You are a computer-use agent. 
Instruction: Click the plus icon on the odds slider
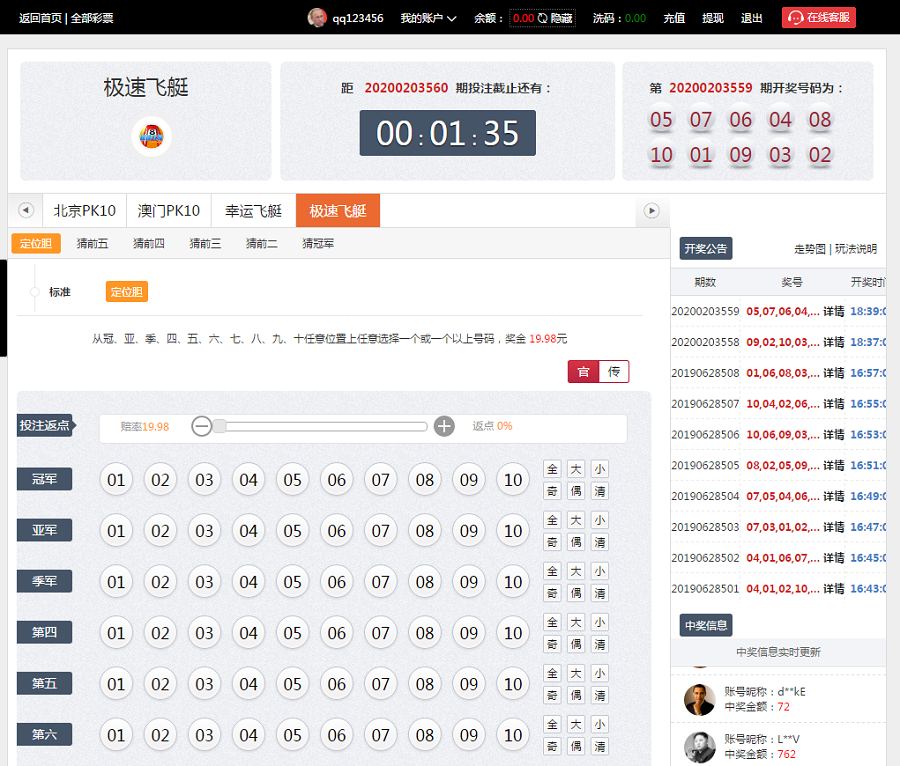pos(444,426)
